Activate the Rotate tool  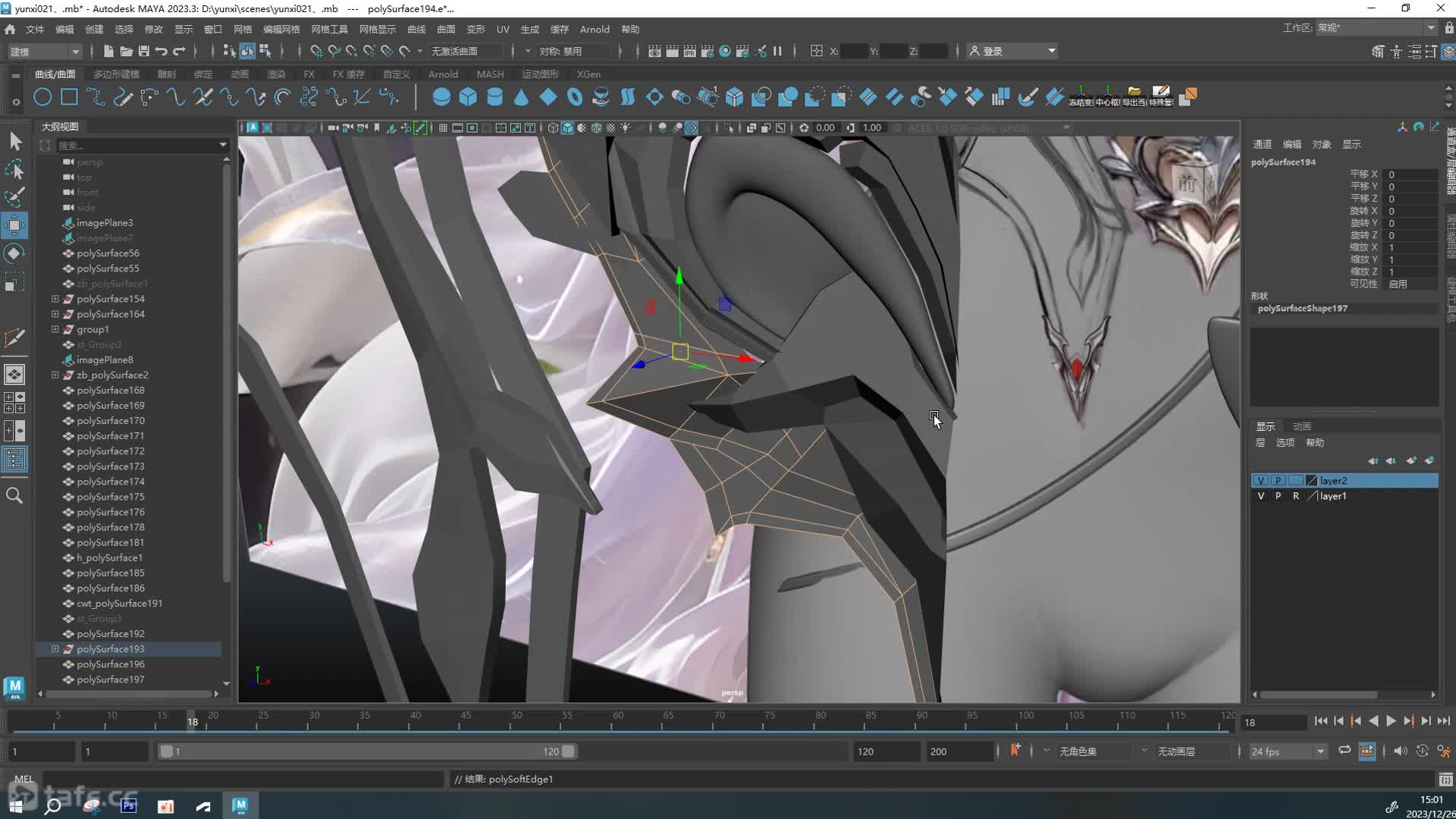click(15, 253)
